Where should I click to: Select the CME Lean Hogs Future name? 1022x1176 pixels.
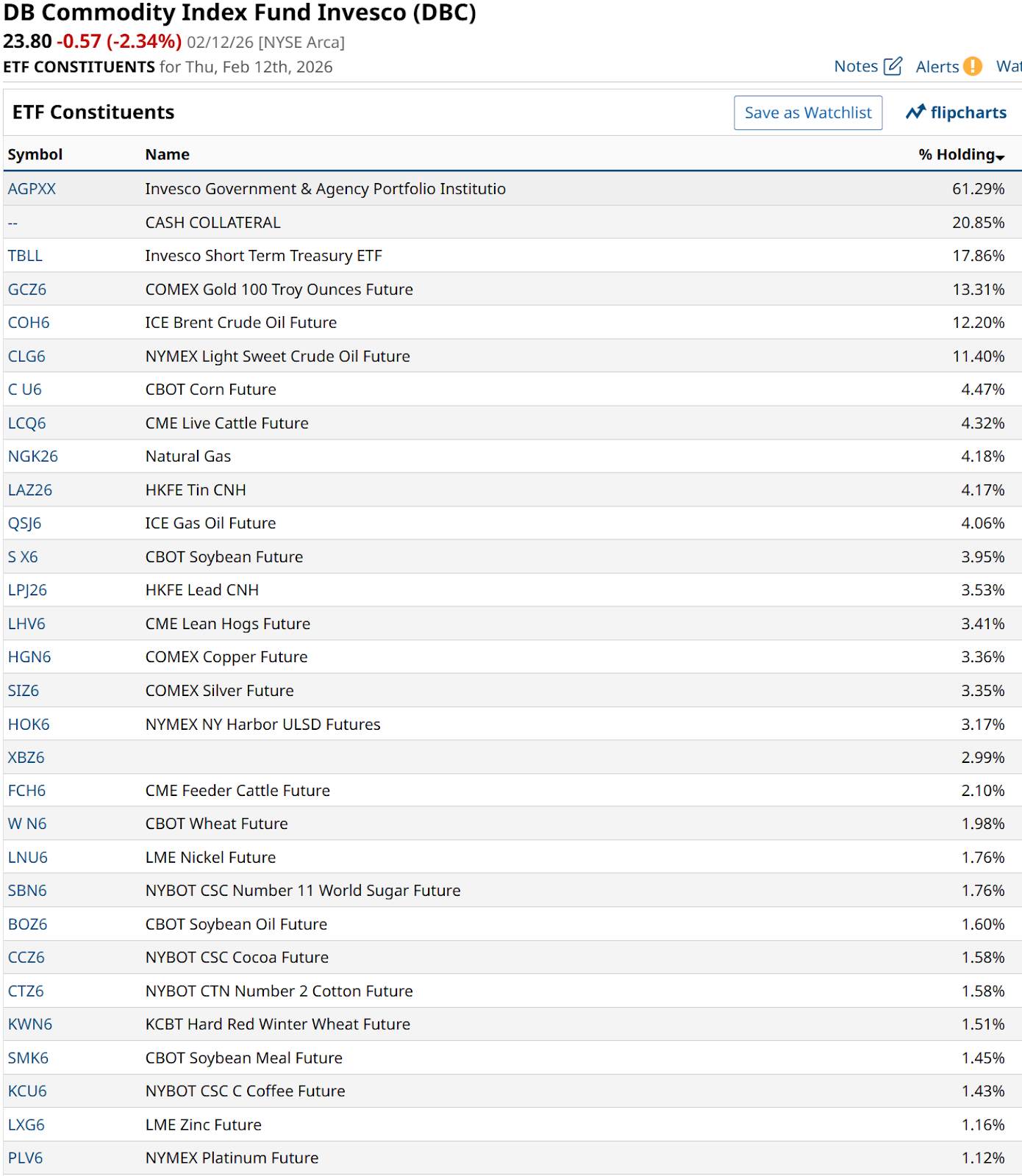pyautogui.click(x=228, y=624)
